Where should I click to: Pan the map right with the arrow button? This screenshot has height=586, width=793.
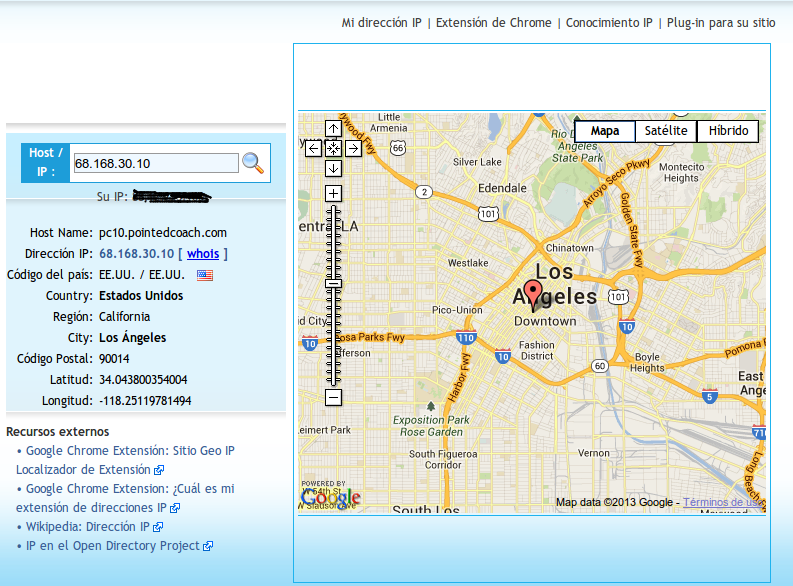(354, 149)
